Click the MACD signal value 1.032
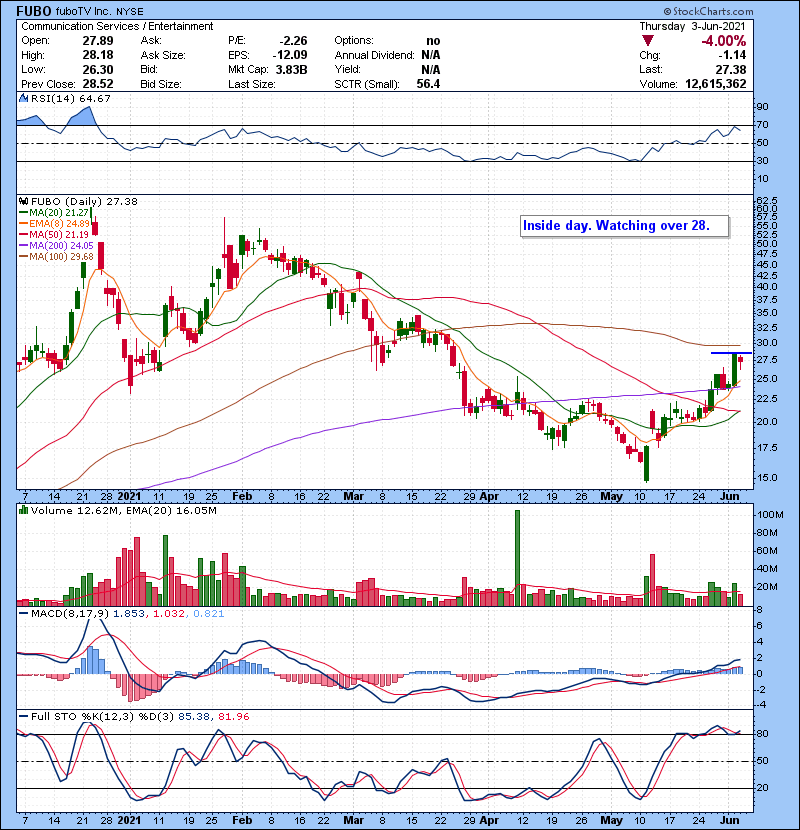 click(169, 614)
